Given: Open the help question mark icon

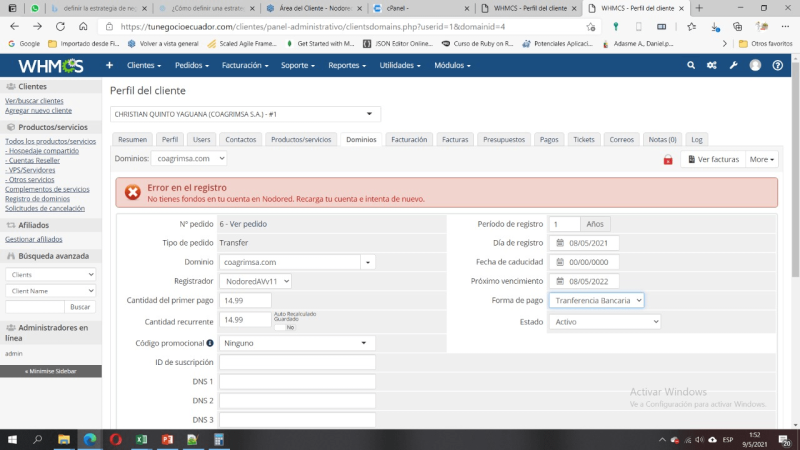Looking at the screenshot, I should click(778, 65).
